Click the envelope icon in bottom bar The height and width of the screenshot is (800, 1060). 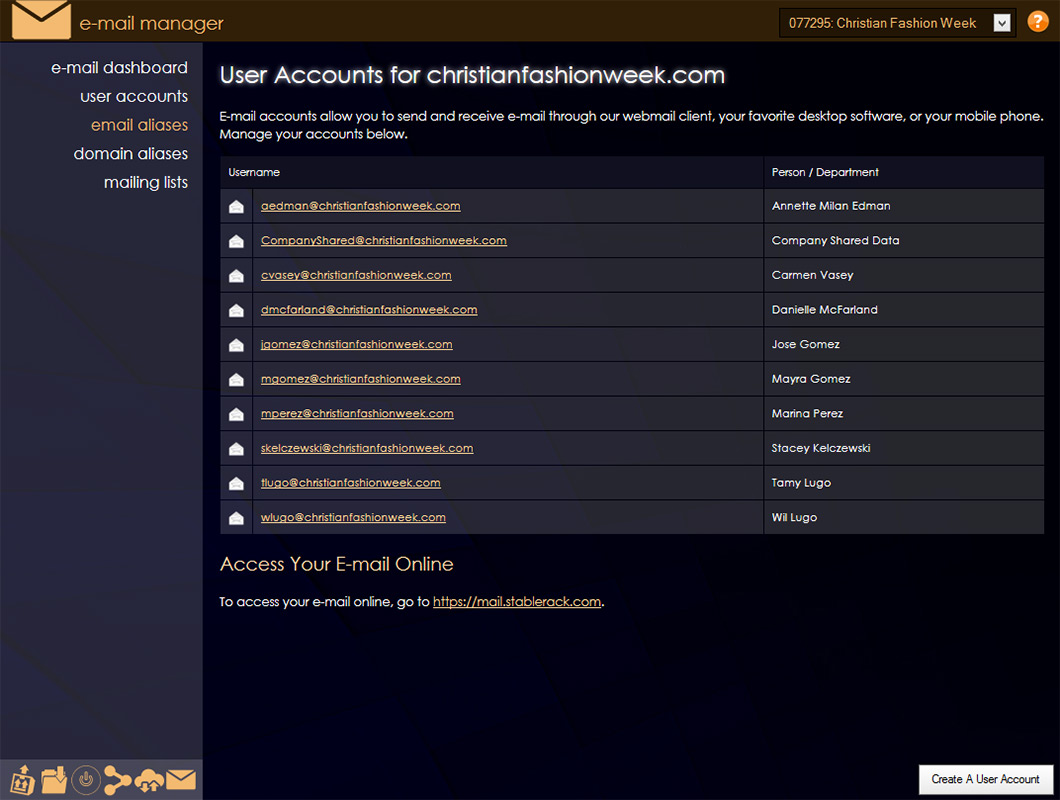coord(181,779)
